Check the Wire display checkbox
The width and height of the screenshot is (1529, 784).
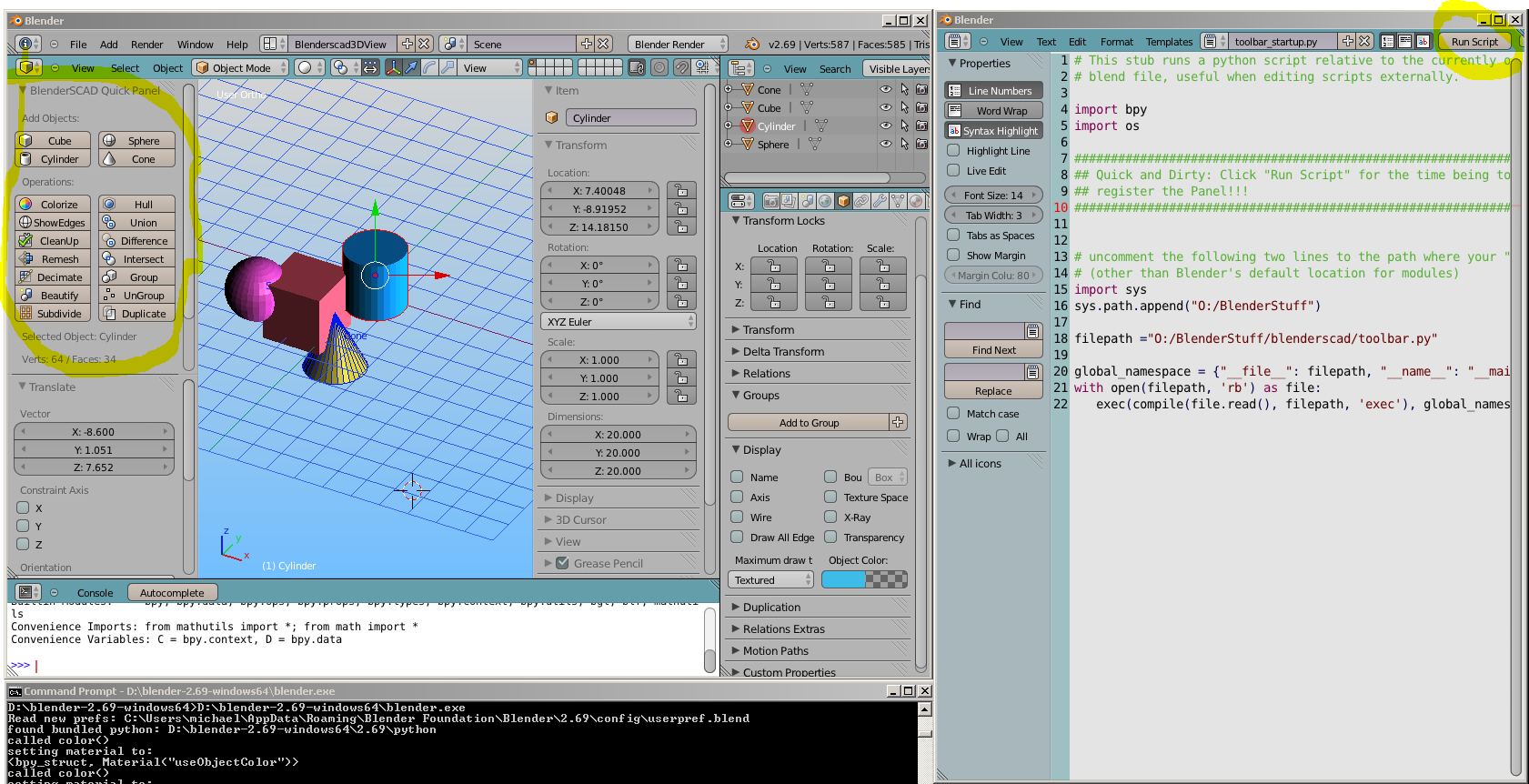pos(737,517)
